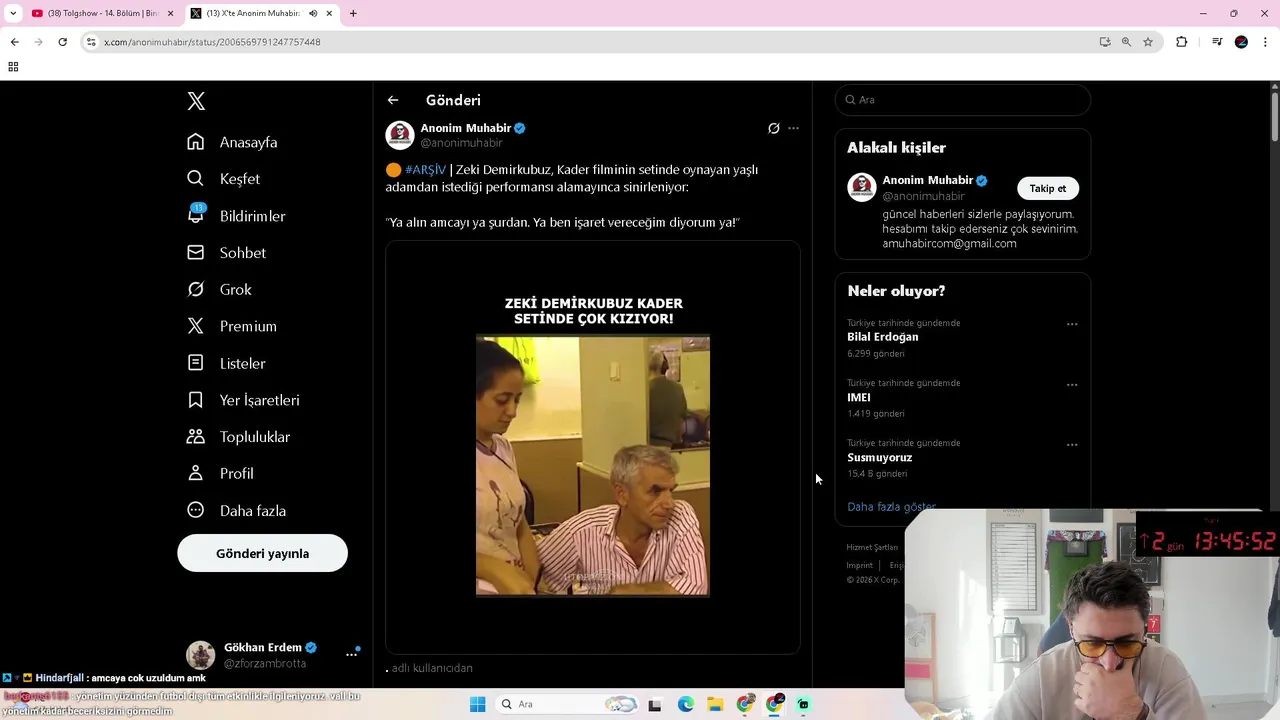Open browser extensions menu
1280x720 pixels.
1182,42
